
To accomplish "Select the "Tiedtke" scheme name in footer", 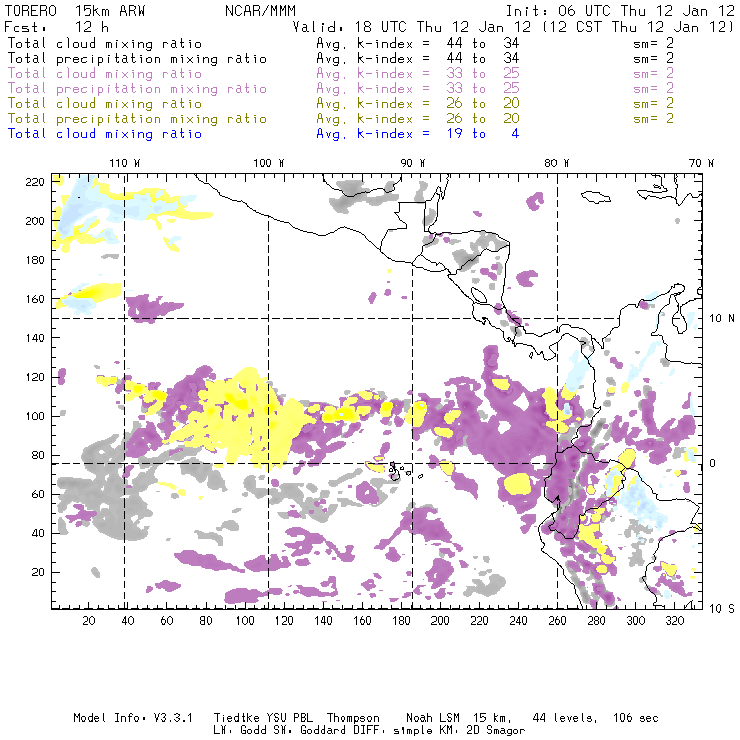I will (x=236, y=718).
